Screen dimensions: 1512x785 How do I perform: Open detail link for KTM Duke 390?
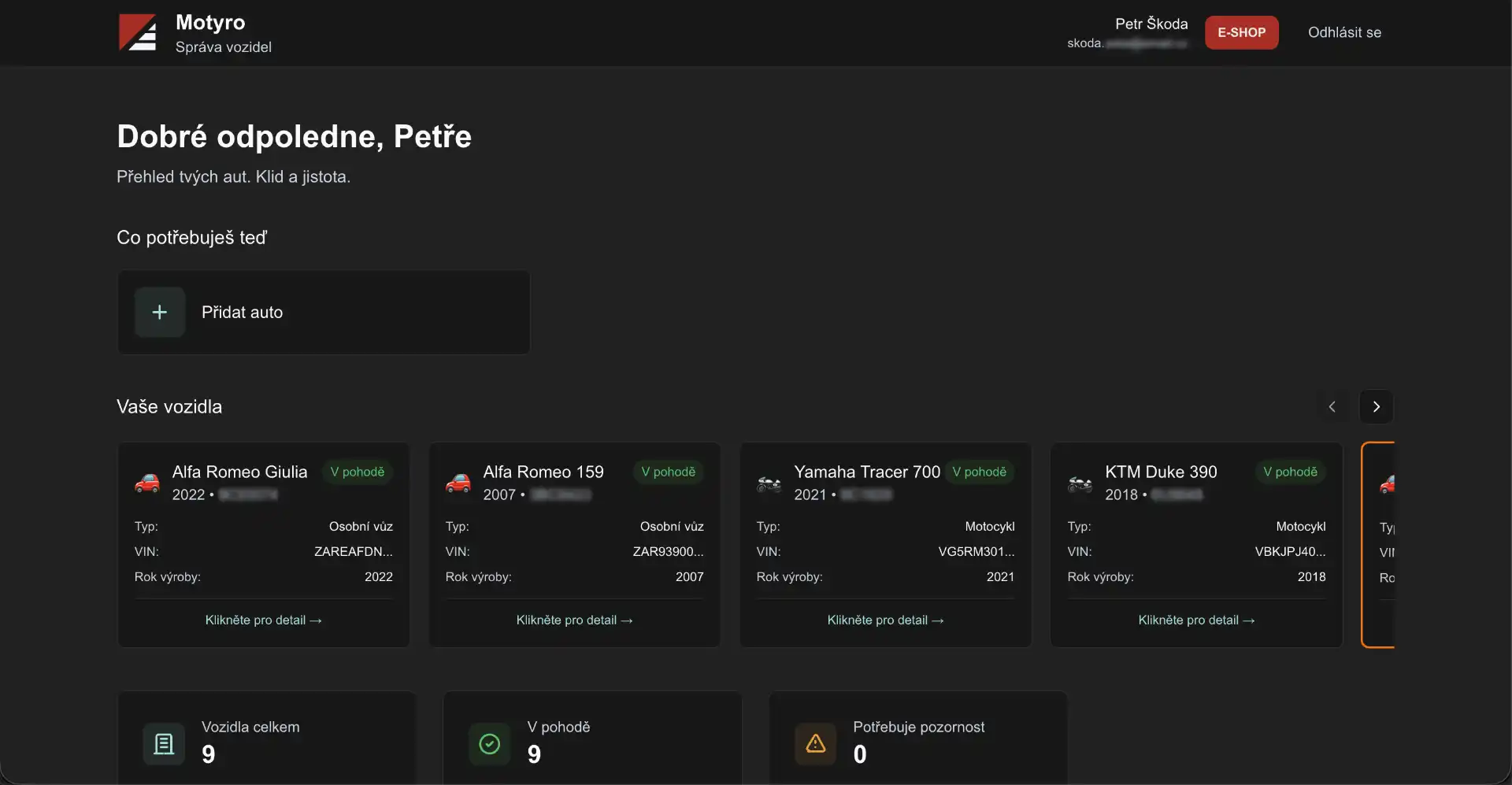click(x=1196, y=620)
